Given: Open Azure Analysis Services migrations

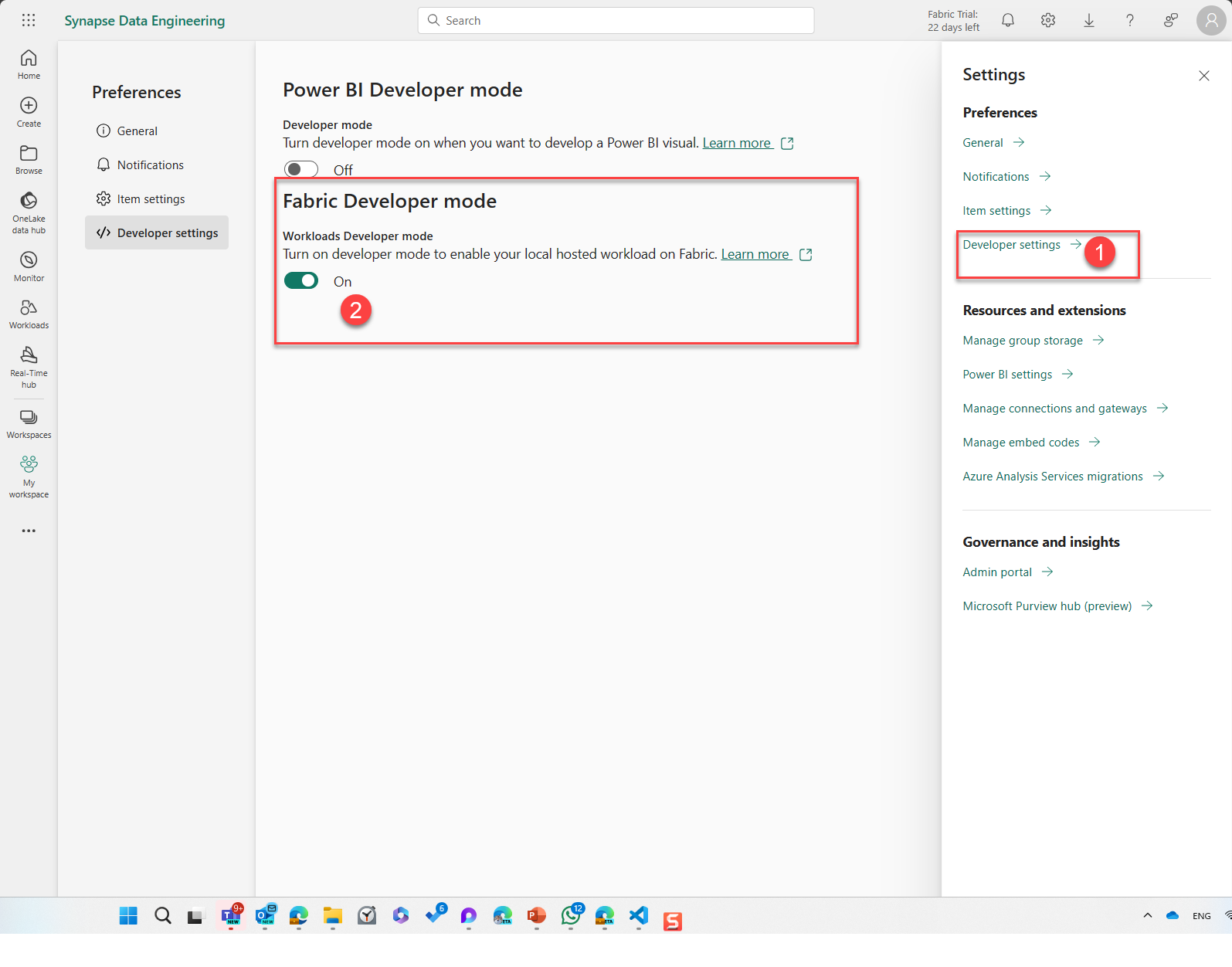Looking at the screenshot, I should 1064,477.
